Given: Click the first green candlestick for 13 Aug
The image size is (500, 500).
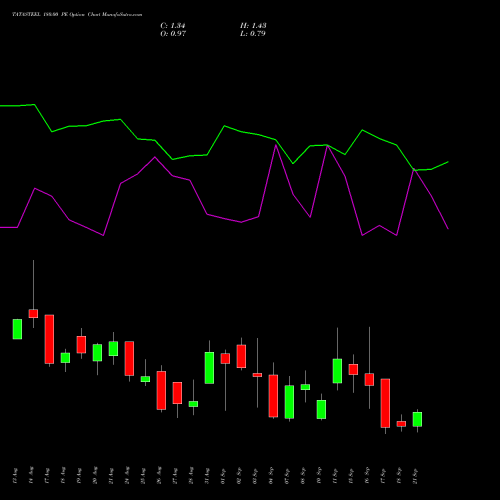Looking at the screenshot, I should 17,329.
